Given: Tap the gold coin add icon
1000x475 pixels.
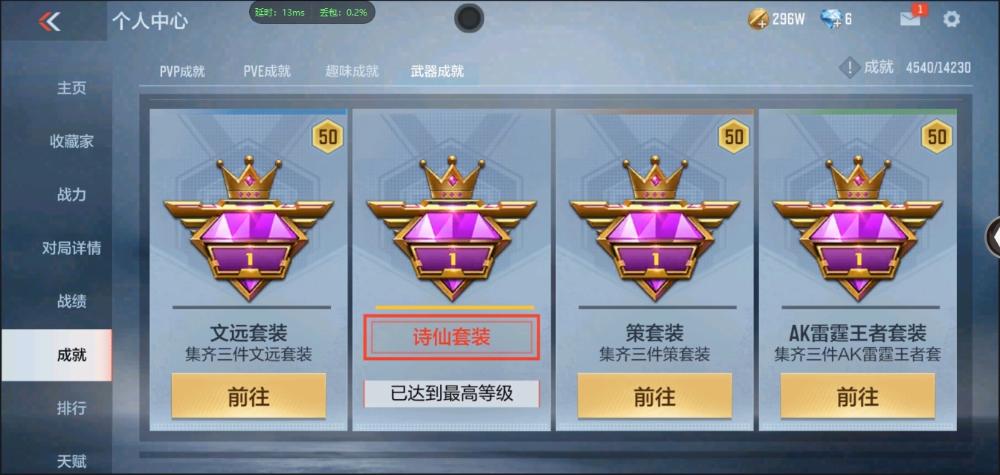Looking at the screenshot, I should (757, 19).
